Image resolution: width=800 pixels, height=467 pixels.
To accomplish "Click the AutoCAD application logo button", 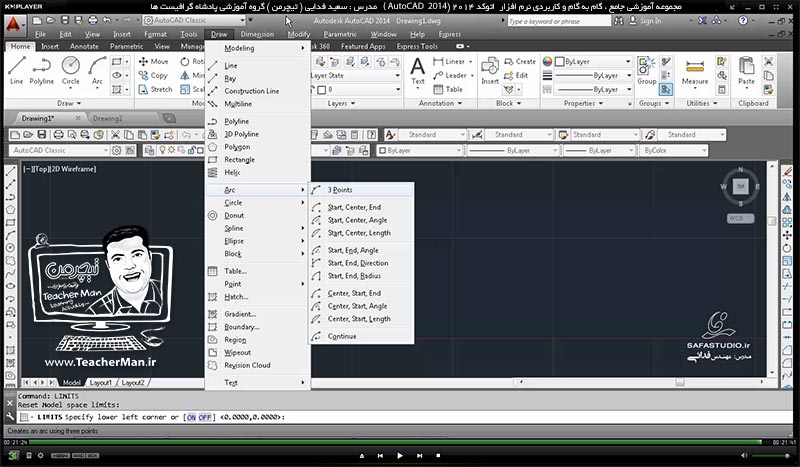I will (14, 24).
